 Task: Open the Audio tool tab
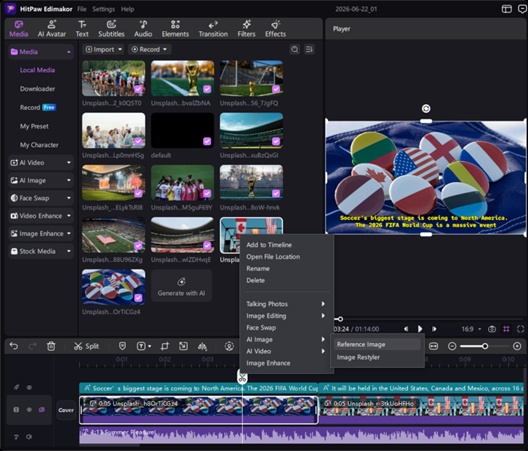pyautogui.click(x=143, y=29)
